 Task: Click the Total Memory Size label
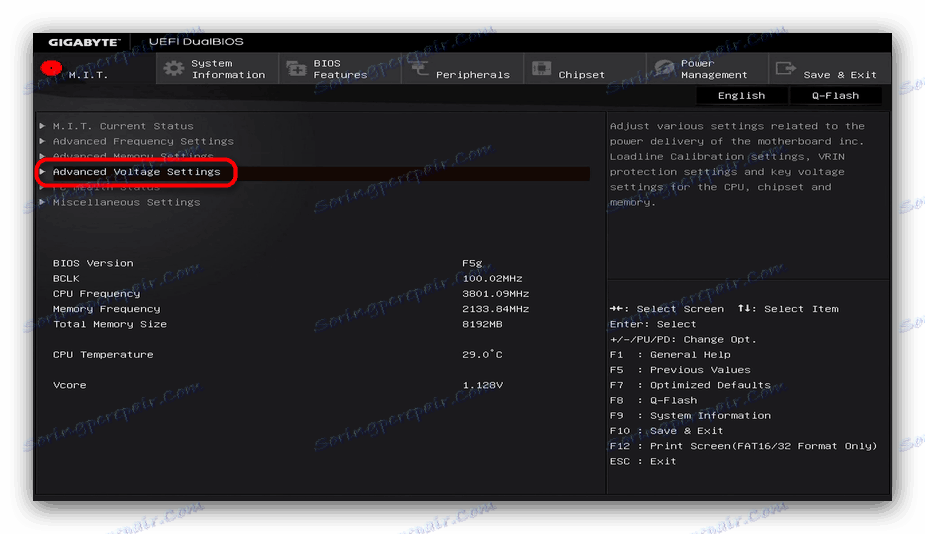coord(110,324)
